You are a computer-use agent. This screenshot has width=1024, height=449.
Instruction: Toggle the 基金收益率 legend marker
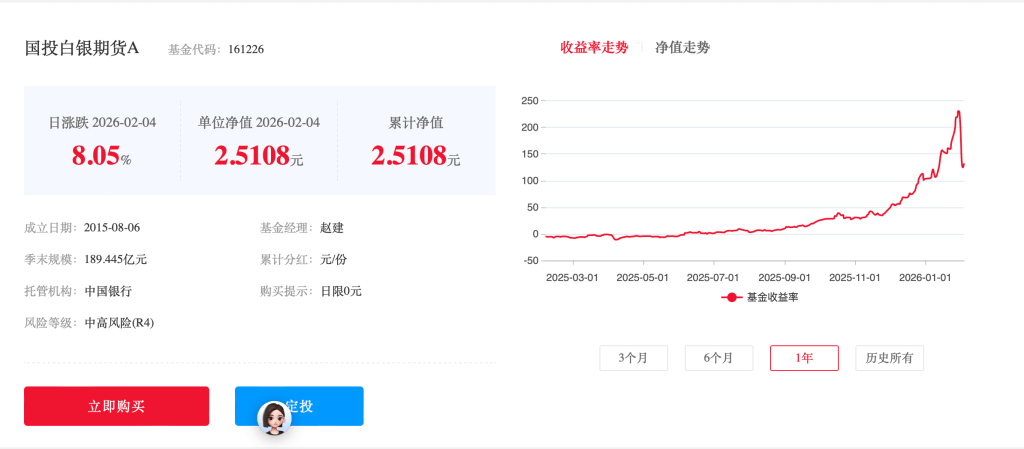(x=732, y=297)
